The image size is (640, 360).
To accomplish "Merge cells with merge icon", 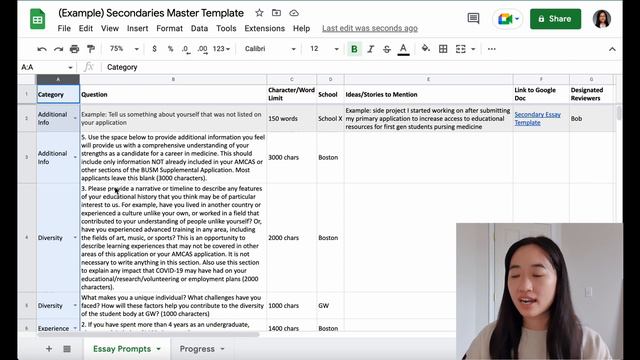I will pyautogui.click(x=460, y=49).
